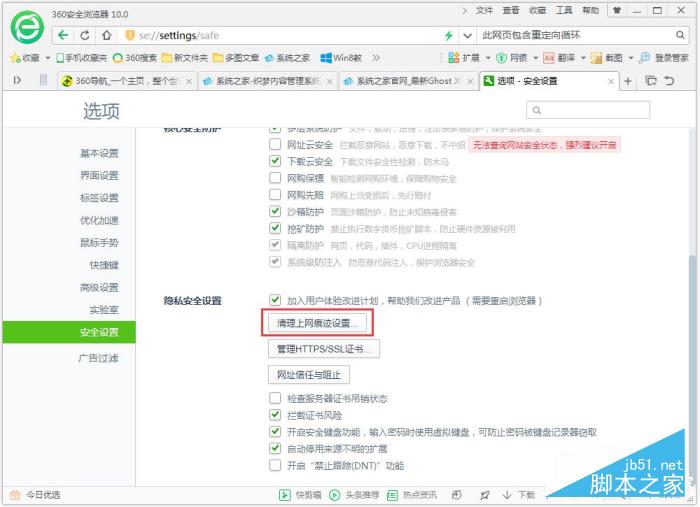Open the 翻译 translate tool
This screenshot has width=700, height=507.
tap(559, 58)
